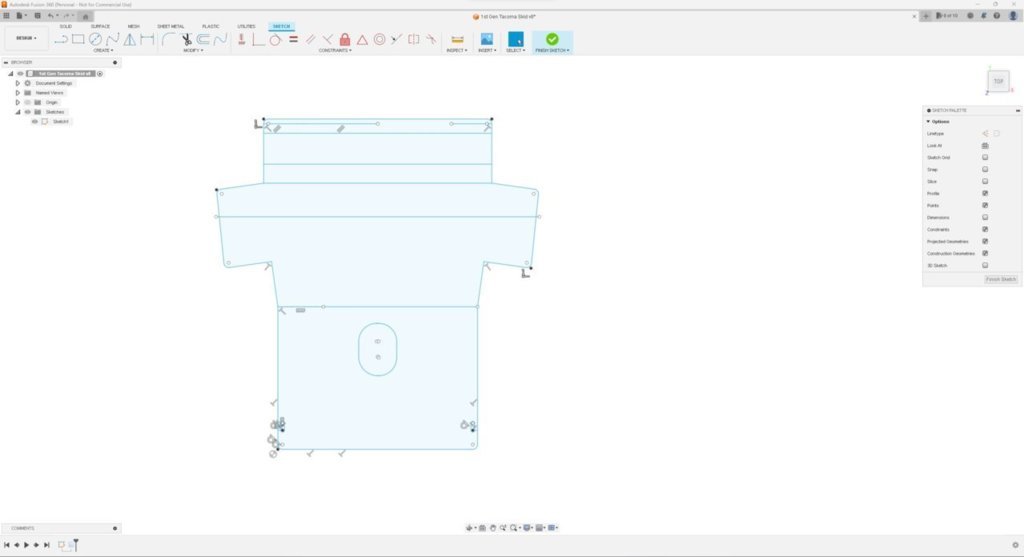Screen dimensions: 1024x557
Task: Select the Fillet tool in Modify
Action: point(168,39)
